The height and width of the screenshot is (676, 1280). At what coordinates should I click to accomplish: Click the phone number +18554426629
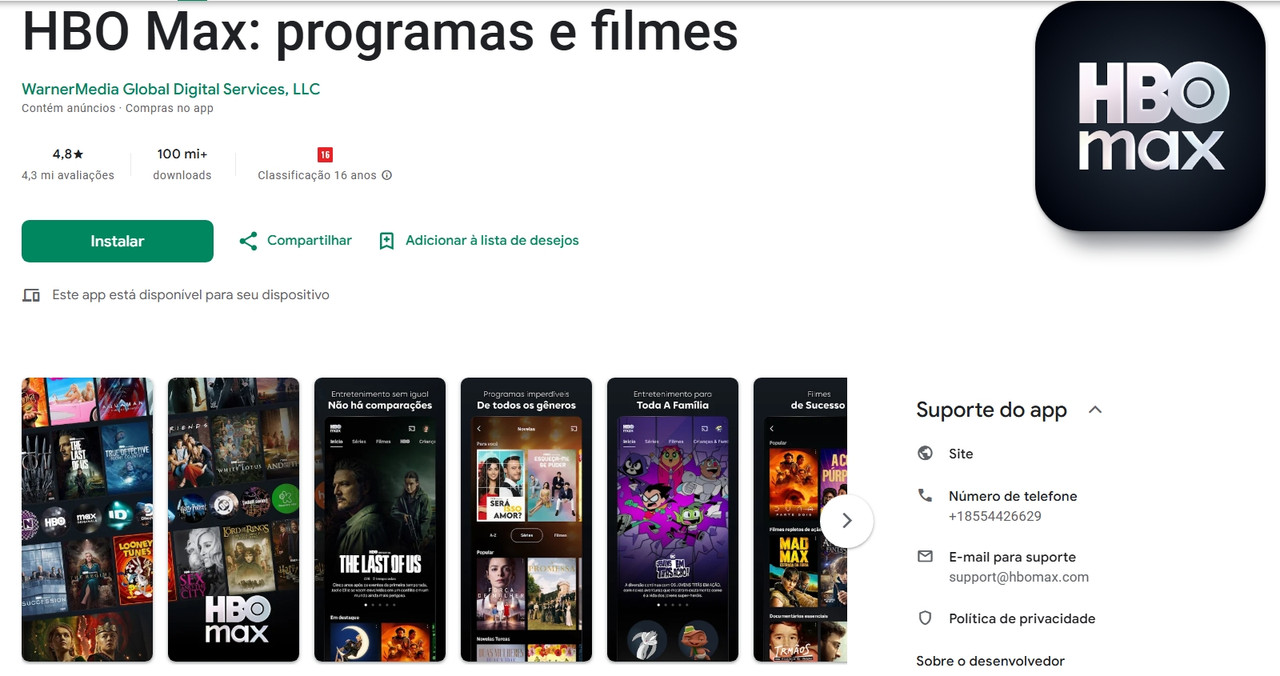point(995,517)
